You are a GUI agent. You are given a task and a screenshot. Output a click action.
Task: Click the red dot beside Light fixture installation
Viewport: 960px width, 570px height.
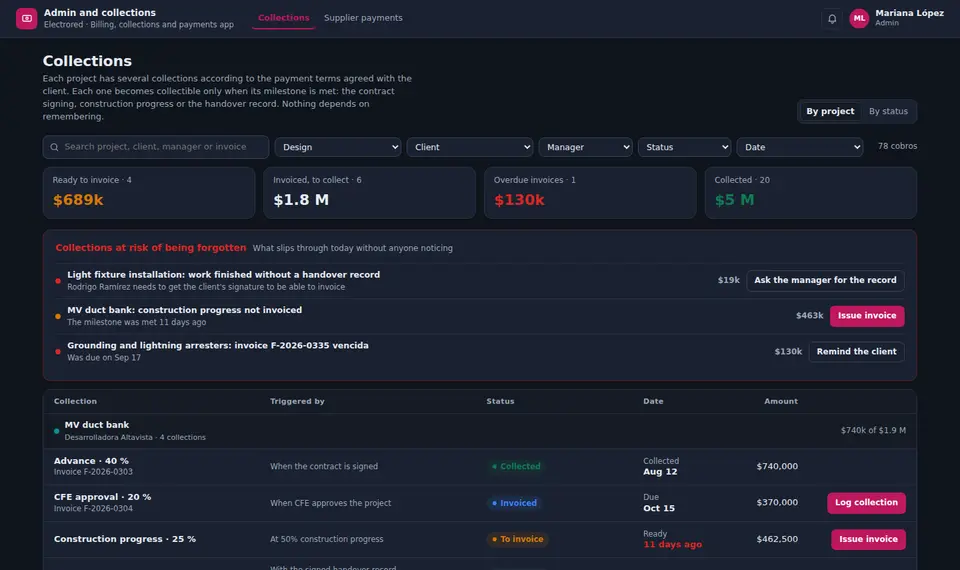pyautogui.click(x=58, y=281)
